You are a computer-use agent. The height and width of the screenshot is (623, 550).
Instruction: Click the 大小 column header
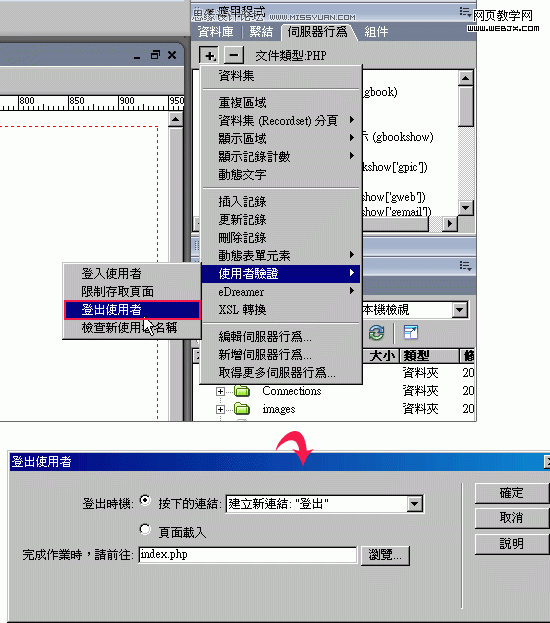382,356
